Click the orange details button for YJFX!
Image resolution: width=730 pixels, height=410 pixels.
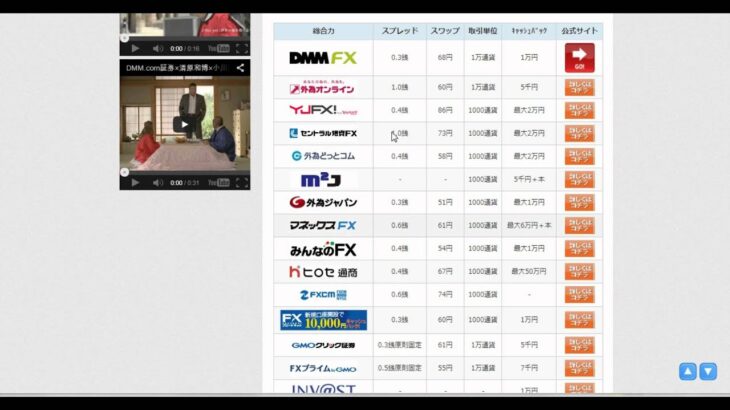click(578, 110)
